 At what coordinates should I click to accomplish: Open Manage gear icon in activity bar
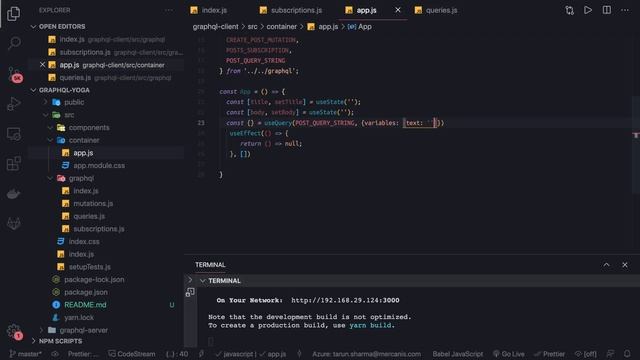tap(14, 331)
